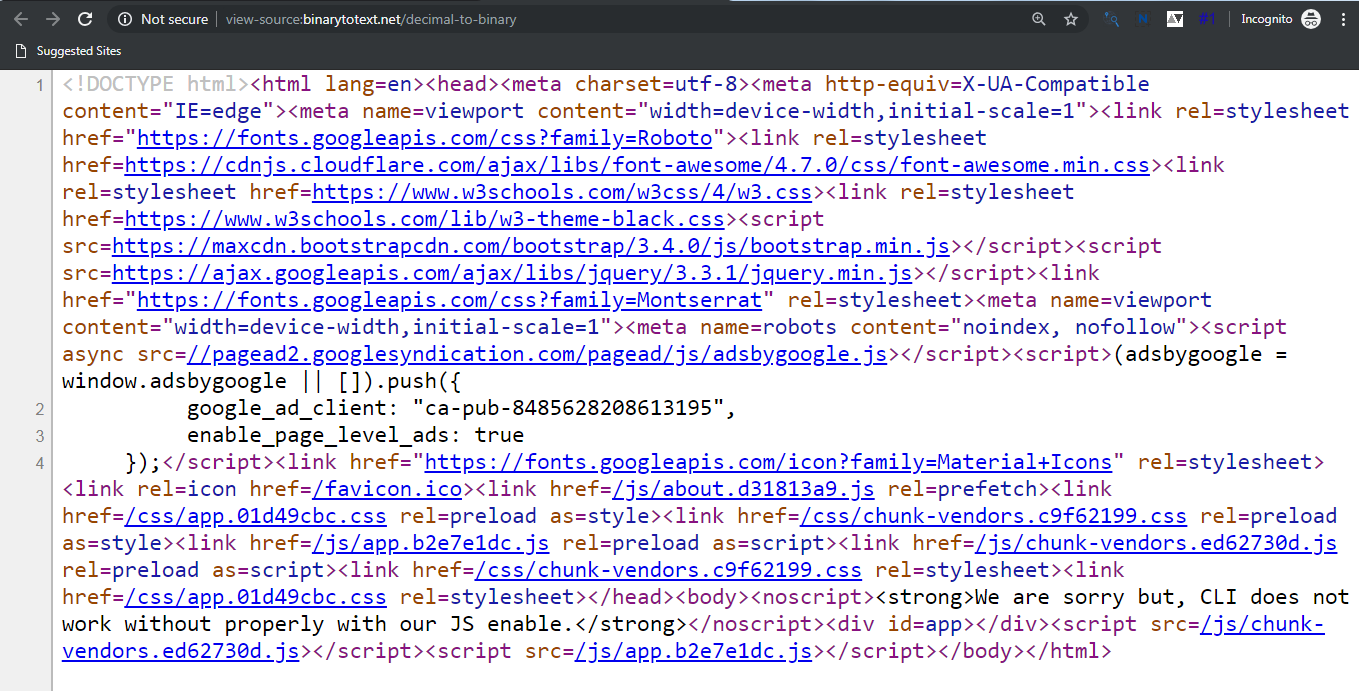Viewport: 1359px width, 691px height.
Task: Click source line number 4
Action: tap(39, 463)
